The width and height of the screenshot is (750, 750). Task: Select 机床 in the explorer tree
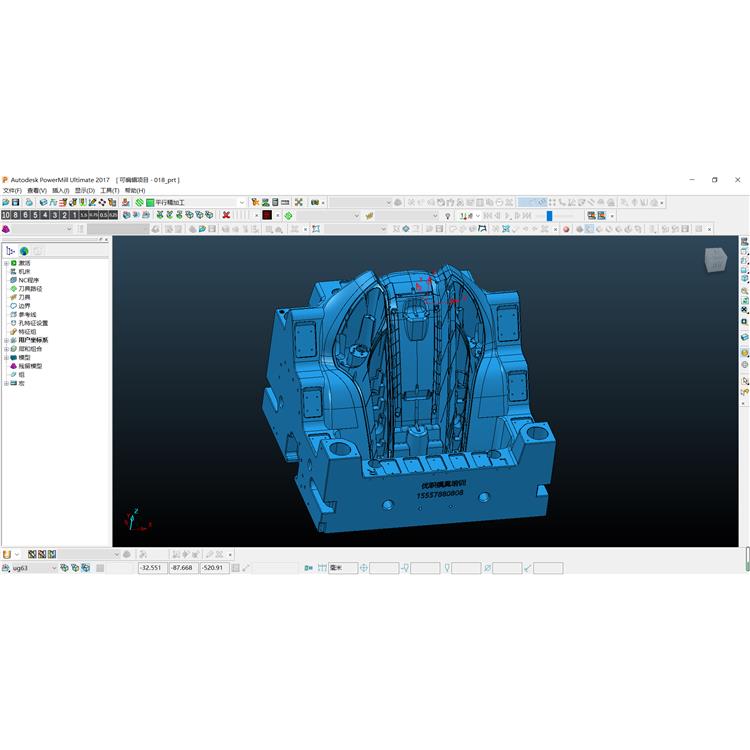coord(24,272)
